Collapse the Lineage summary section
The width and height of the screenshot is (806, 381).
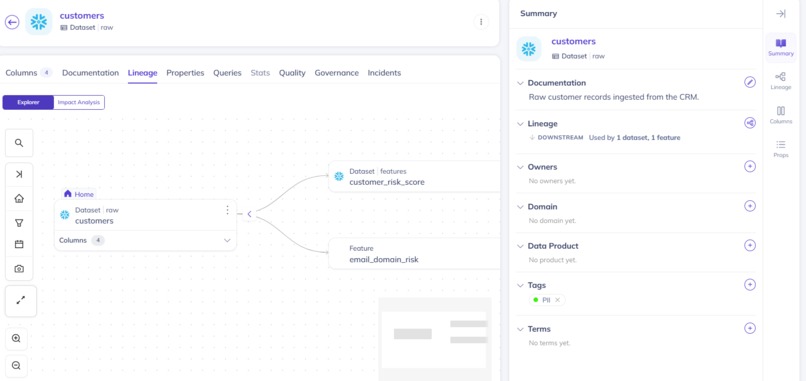pos(520,124)
